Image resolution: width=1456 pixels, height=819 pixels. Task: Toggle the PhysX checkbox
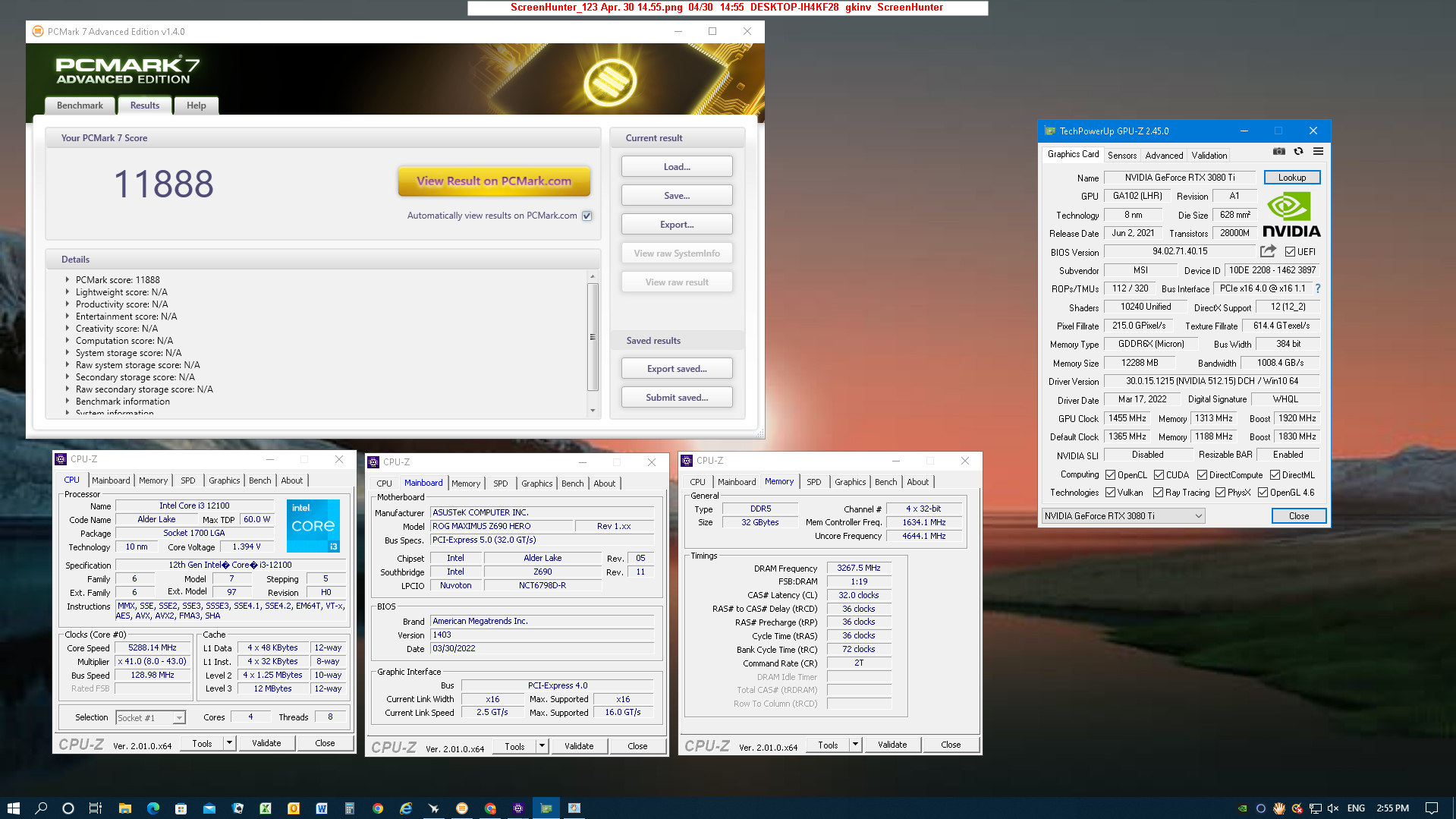tap(1221, 493)
